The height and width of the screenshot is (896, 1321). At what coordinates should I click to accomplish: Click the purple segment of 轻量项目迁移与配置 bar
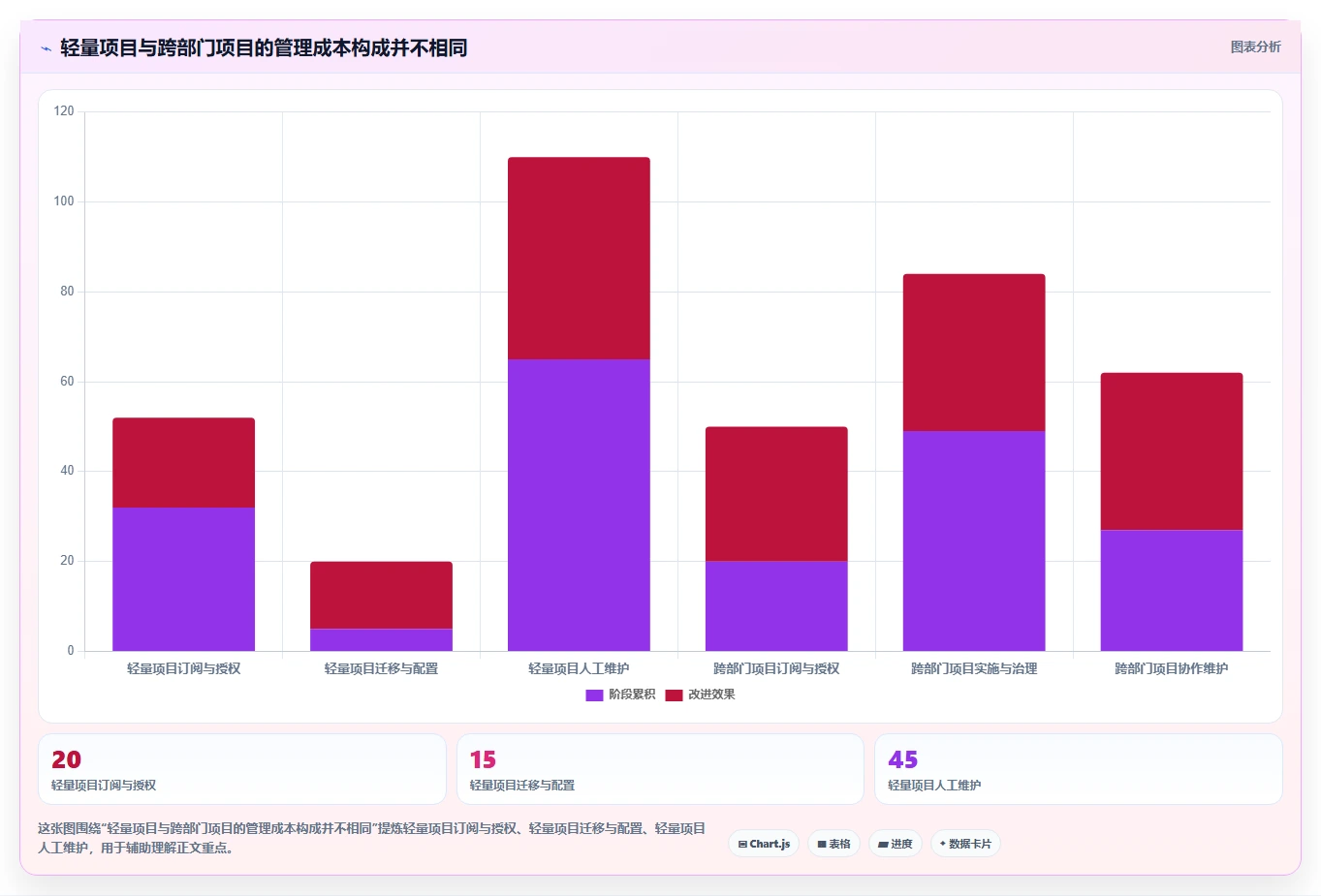click(381, 640)
